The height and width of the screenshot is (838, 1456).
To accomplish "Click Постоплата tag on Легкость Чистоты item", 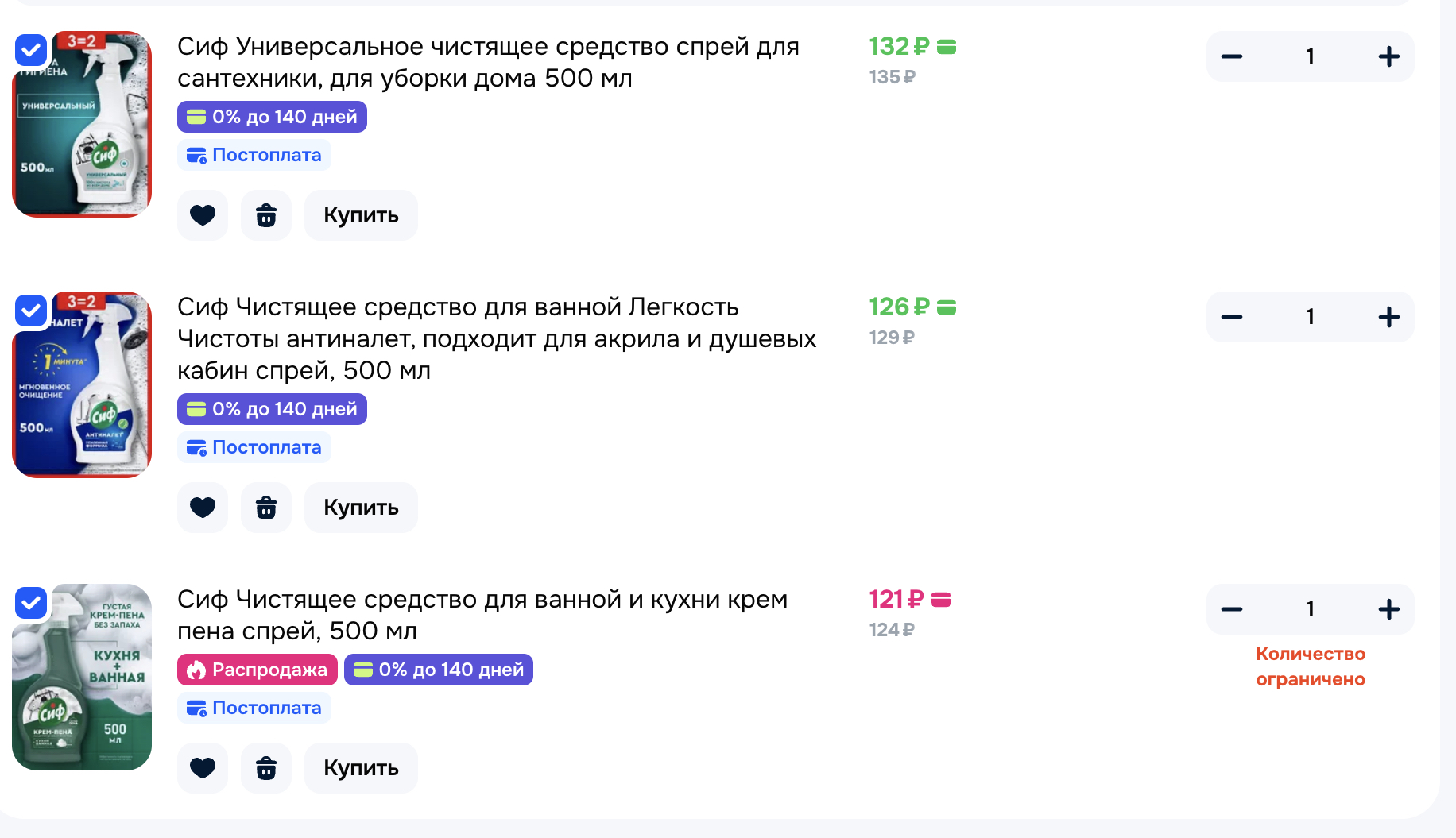I will coord(254,447).
